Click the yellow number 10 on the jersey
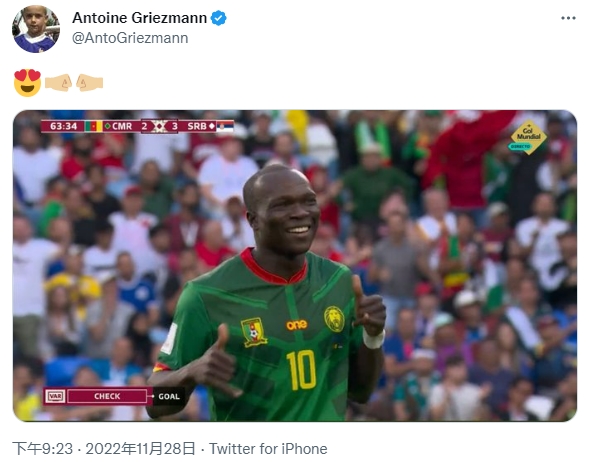 click(301, 370)
